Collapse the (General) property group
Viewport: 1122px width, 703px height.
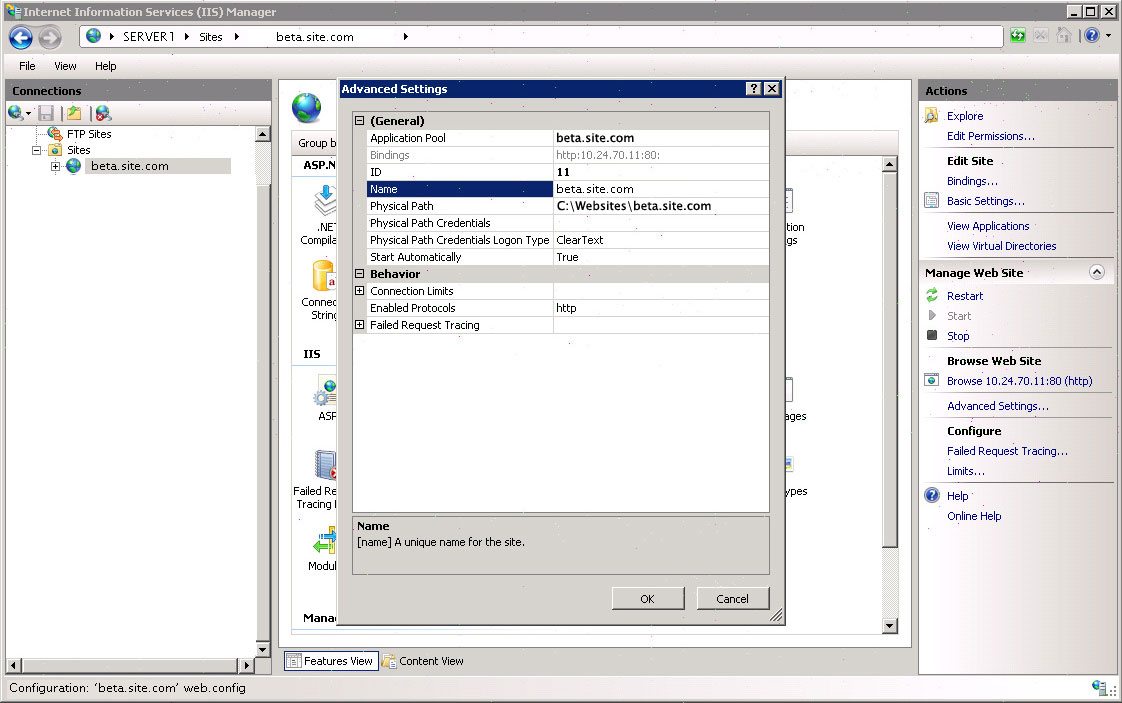coord(360,121)
